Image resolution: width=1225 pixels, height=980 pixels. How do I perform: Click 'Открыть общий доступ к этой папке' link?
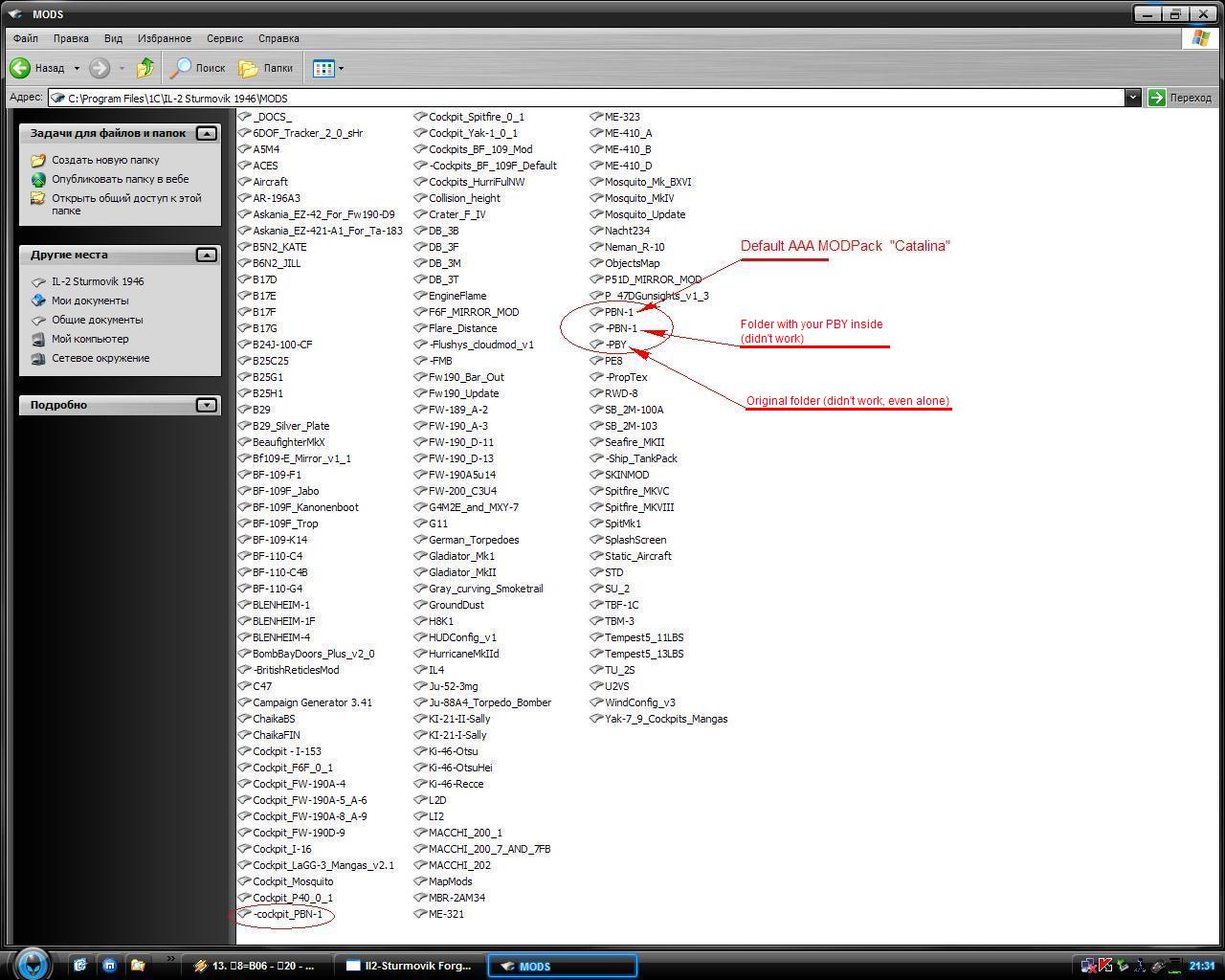pos(126,204)
